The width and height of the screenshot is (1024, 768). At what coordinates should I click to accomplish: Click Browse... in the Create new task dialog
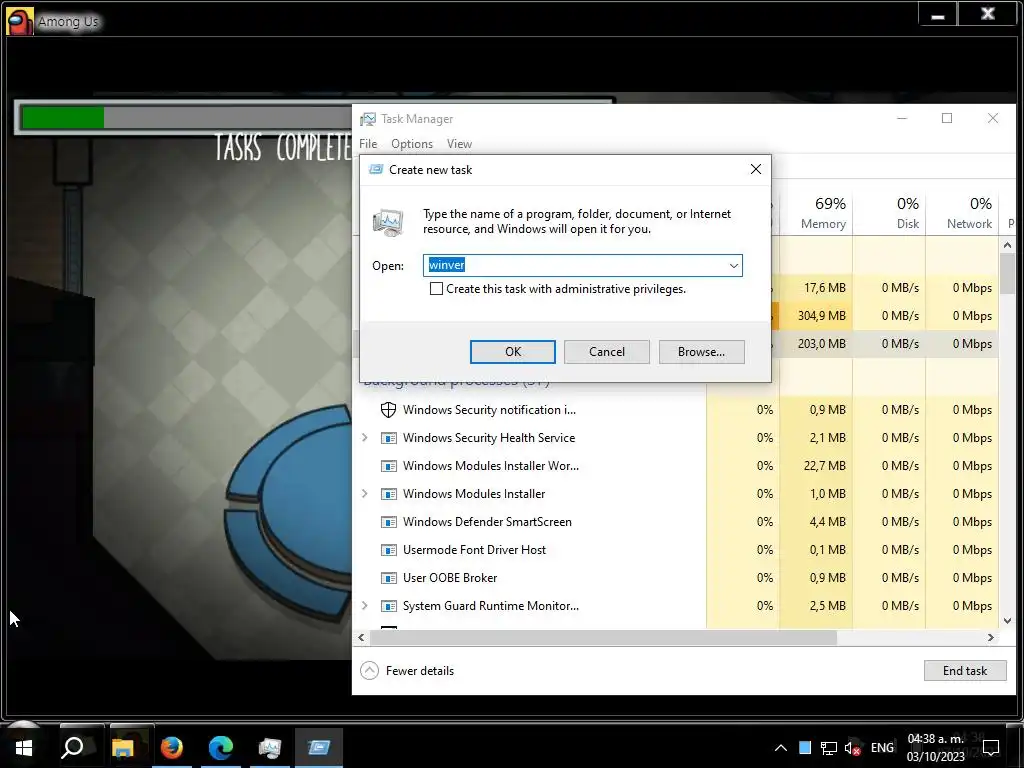(701, 352)
